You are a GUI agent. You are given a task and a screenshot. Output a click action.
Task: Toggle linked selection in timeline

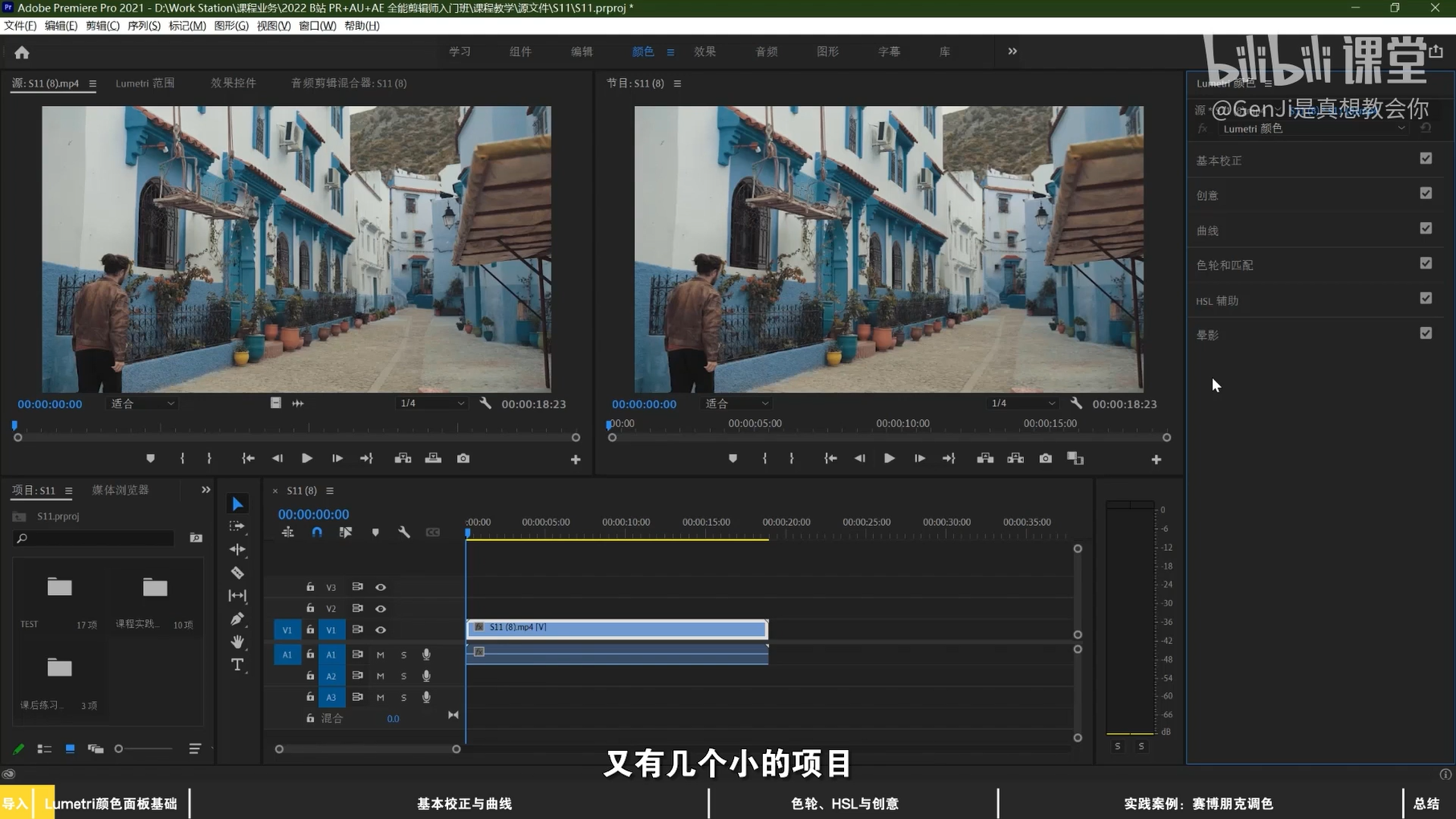coord(345,532)
